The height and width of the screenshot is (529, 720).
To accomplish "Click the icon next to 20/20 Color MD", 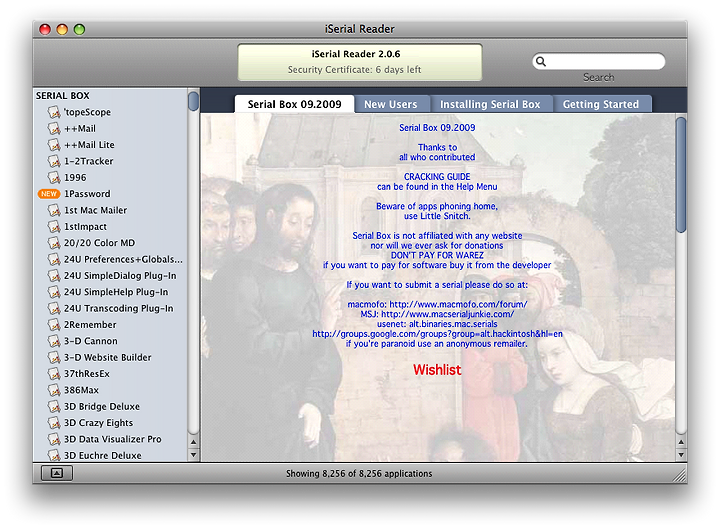I will [54, 243].
